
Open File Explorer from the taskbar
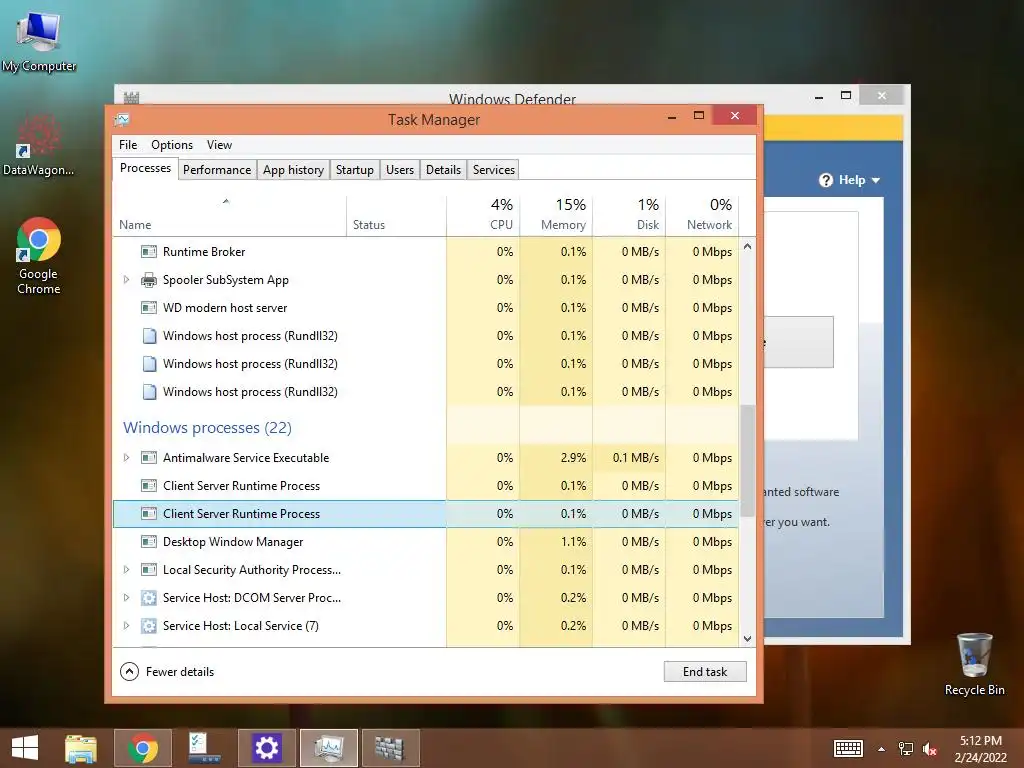[81, 748]
